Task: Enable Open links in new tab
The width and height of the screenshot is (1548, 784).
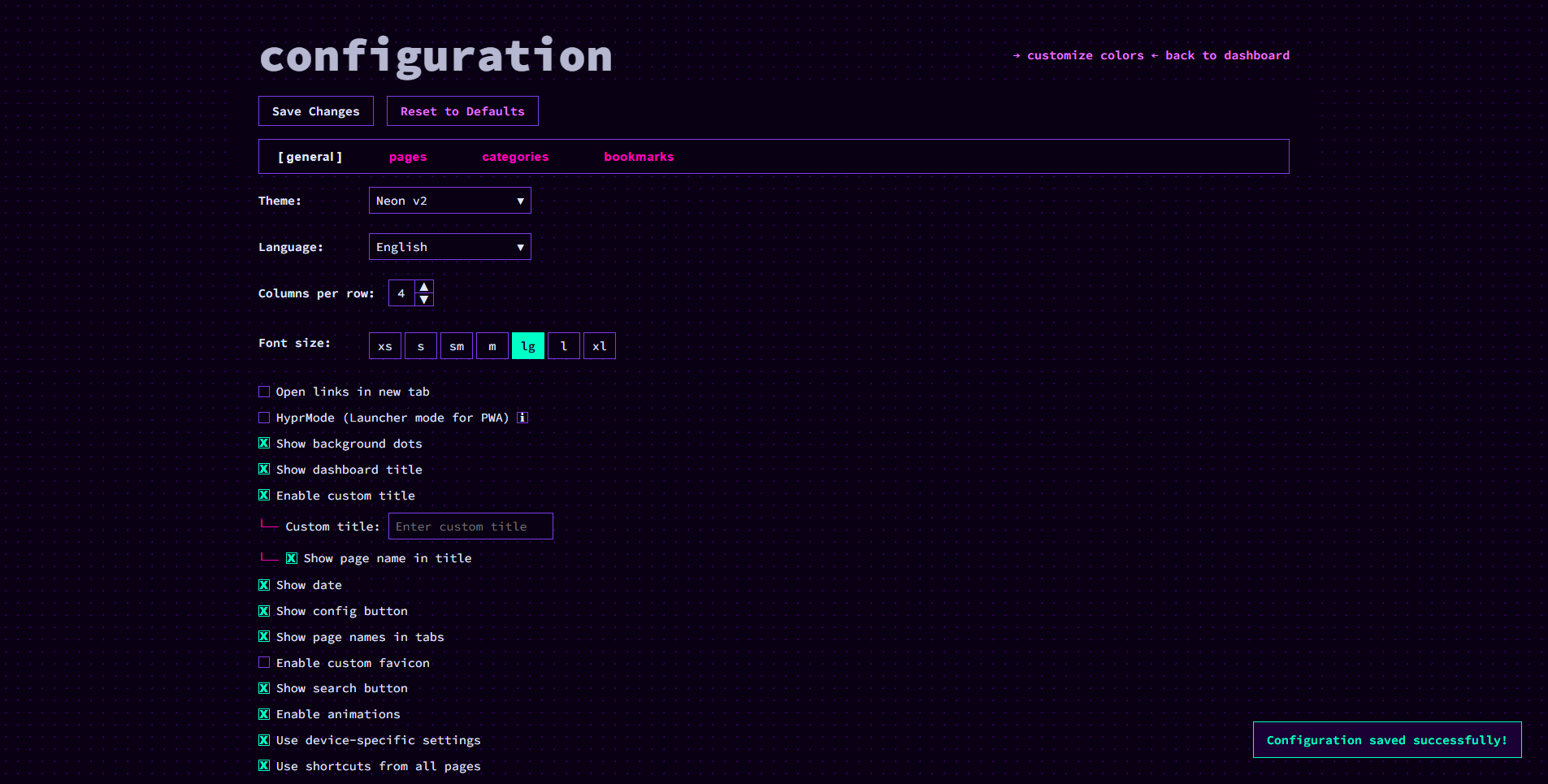Action: coord(264,392)
